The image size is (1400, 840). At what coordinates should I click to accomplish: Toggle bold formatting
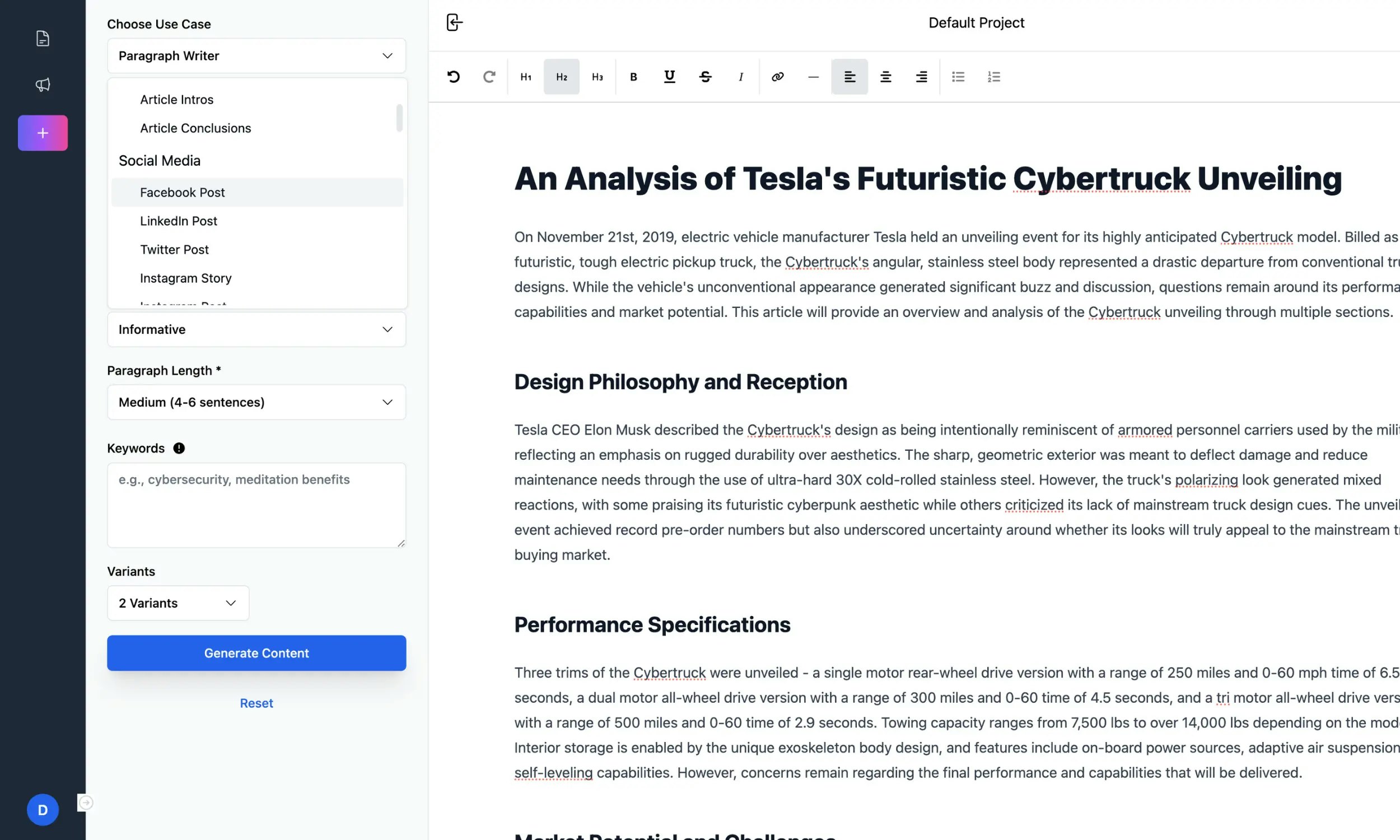pos(633,76)
